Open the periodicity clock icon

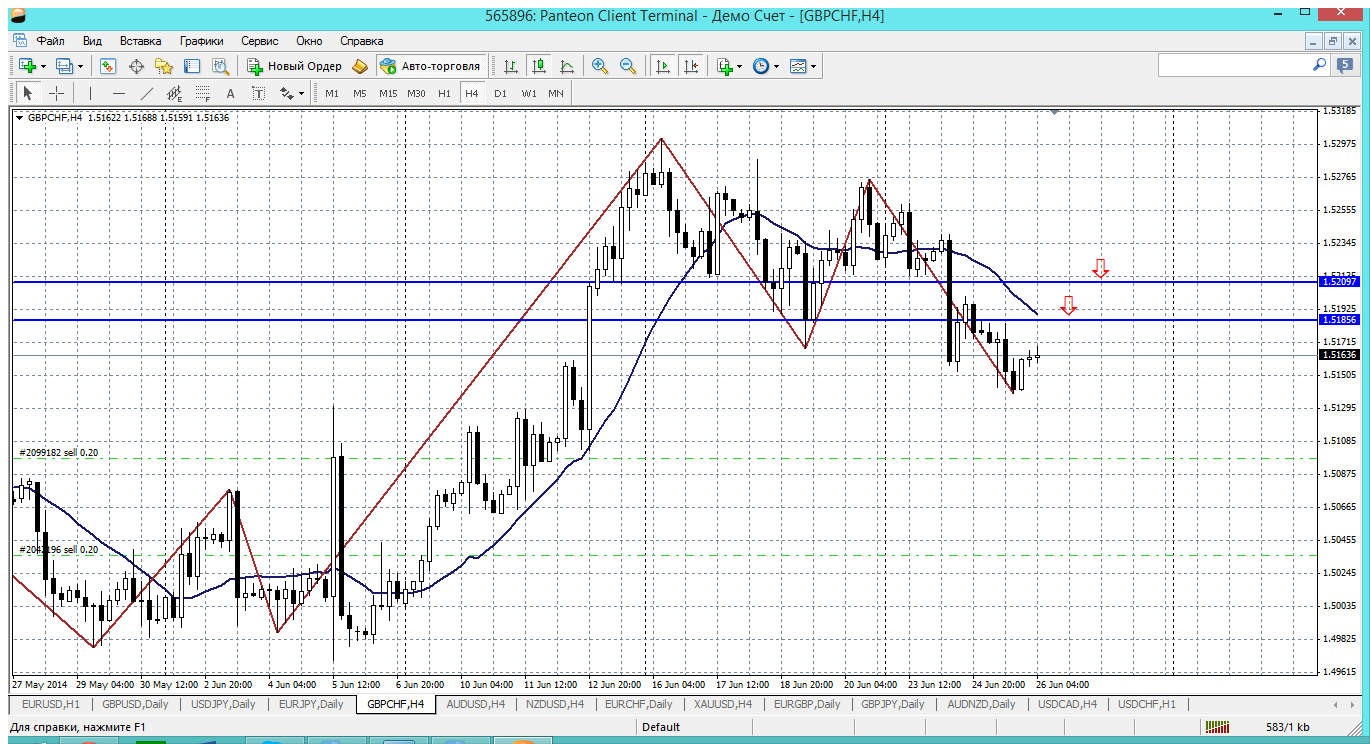(x=761, y=66)
